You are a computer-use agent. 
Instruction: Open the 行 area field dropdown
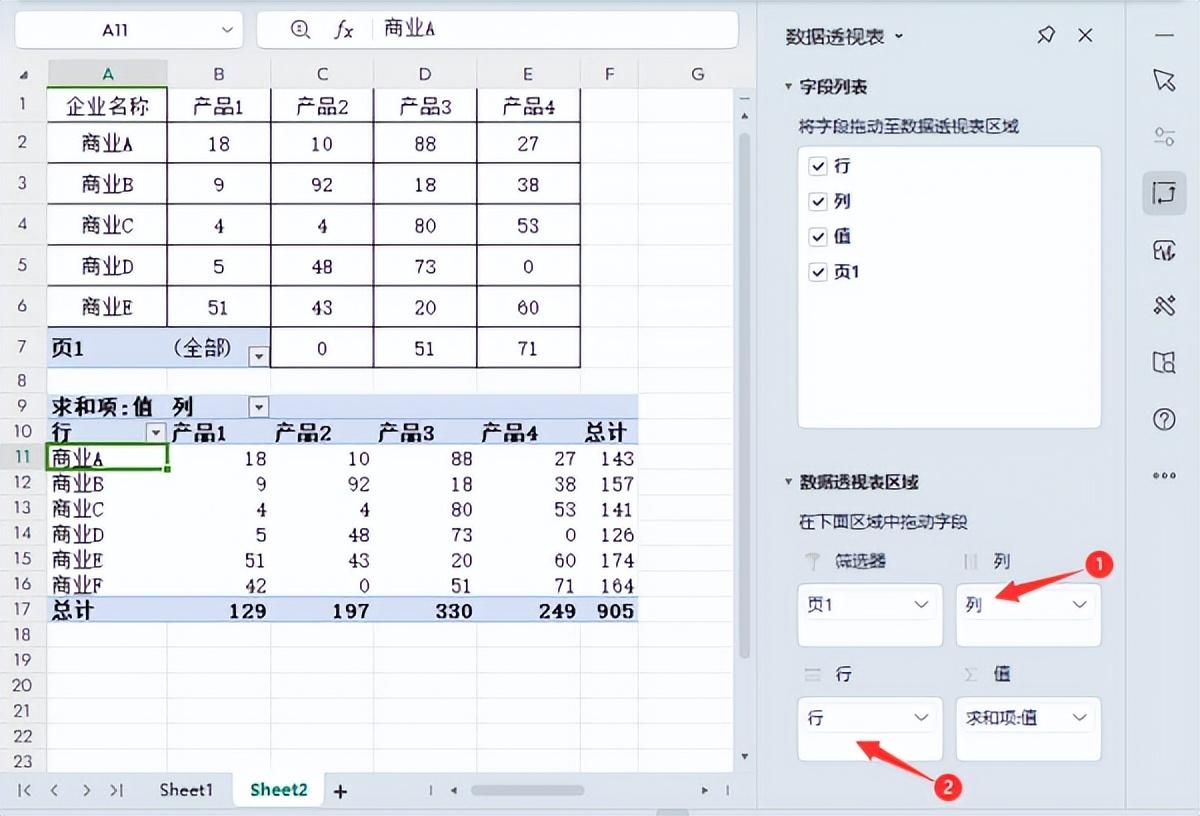[921, 718]
